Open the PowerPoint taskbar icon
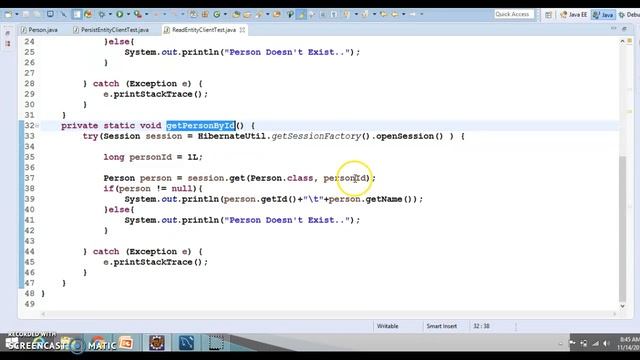 point(126,343)
